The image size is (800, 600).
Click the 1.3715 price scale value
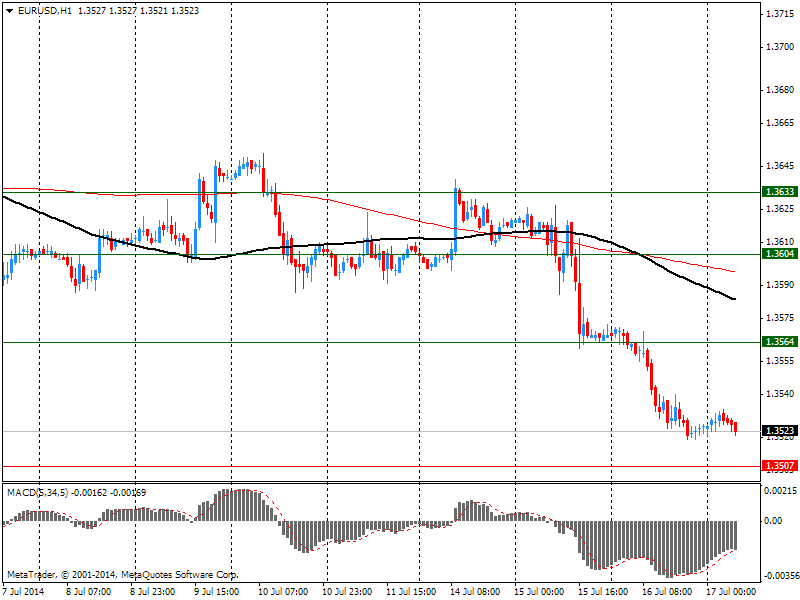tap(780, 14)
